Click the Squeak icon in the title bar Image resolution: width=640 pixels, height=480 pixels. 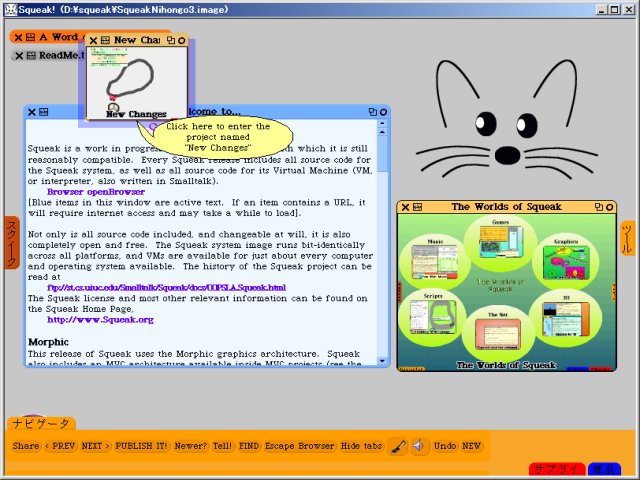point(11,9)
